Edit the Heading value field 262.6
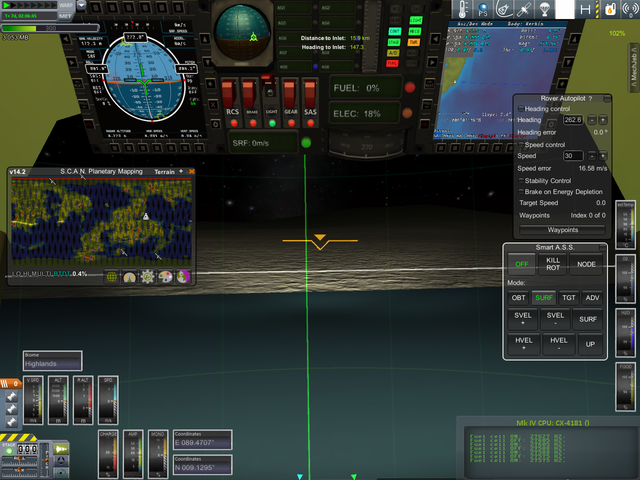The image size is (640, 480). click(573, 120)
